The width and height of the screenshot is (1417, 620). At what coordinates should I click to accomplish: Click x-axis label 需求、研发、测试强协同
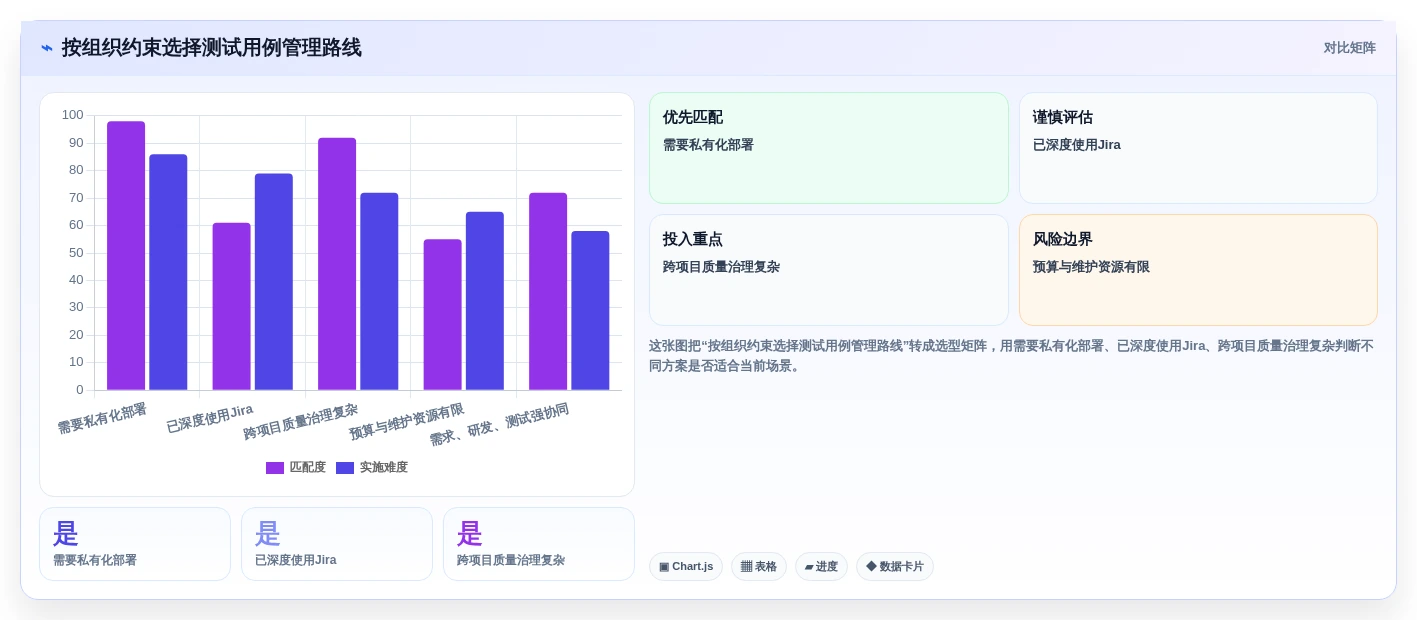500,425
